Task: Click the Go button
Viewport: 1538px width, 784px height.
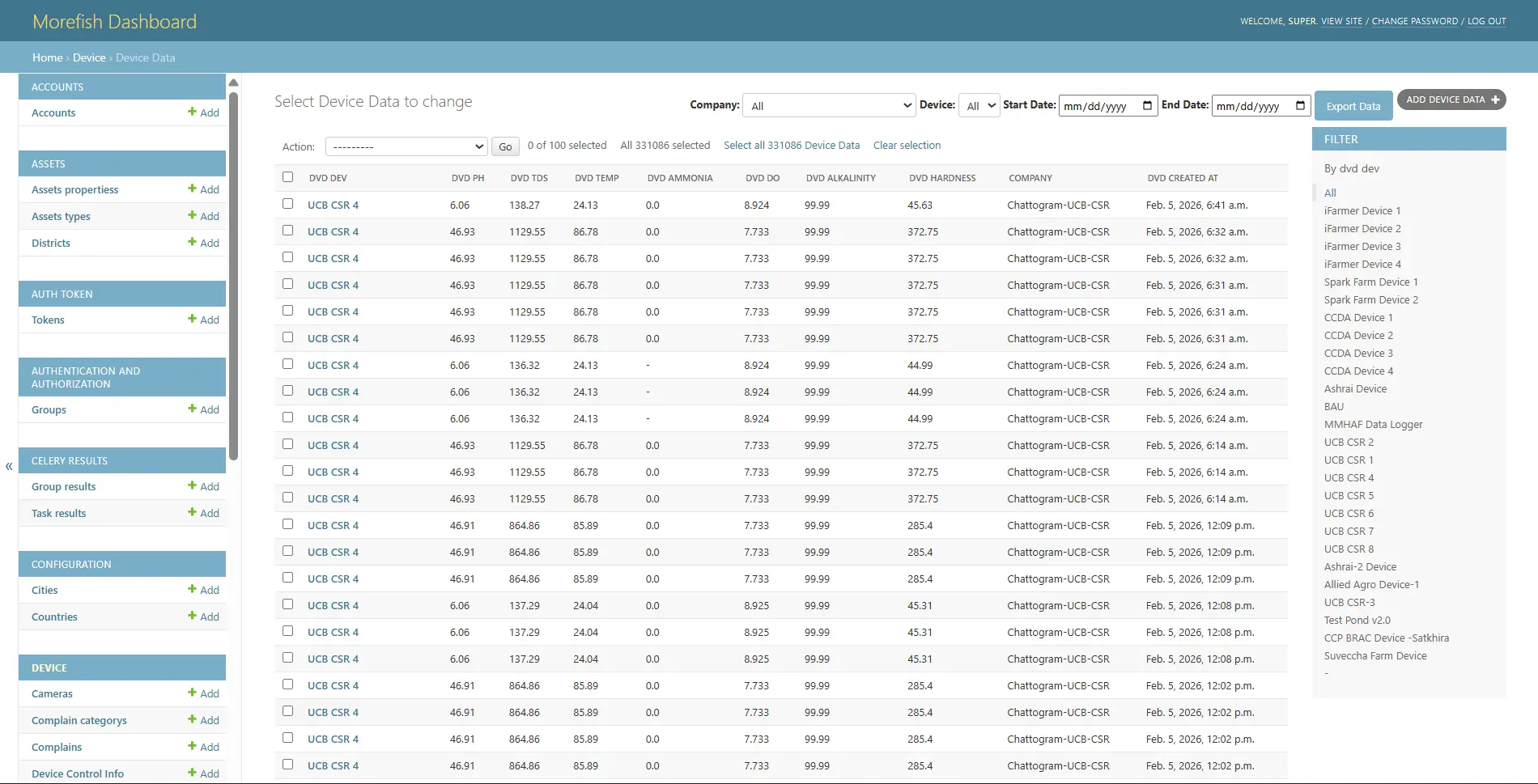Action: coord(505,146)
